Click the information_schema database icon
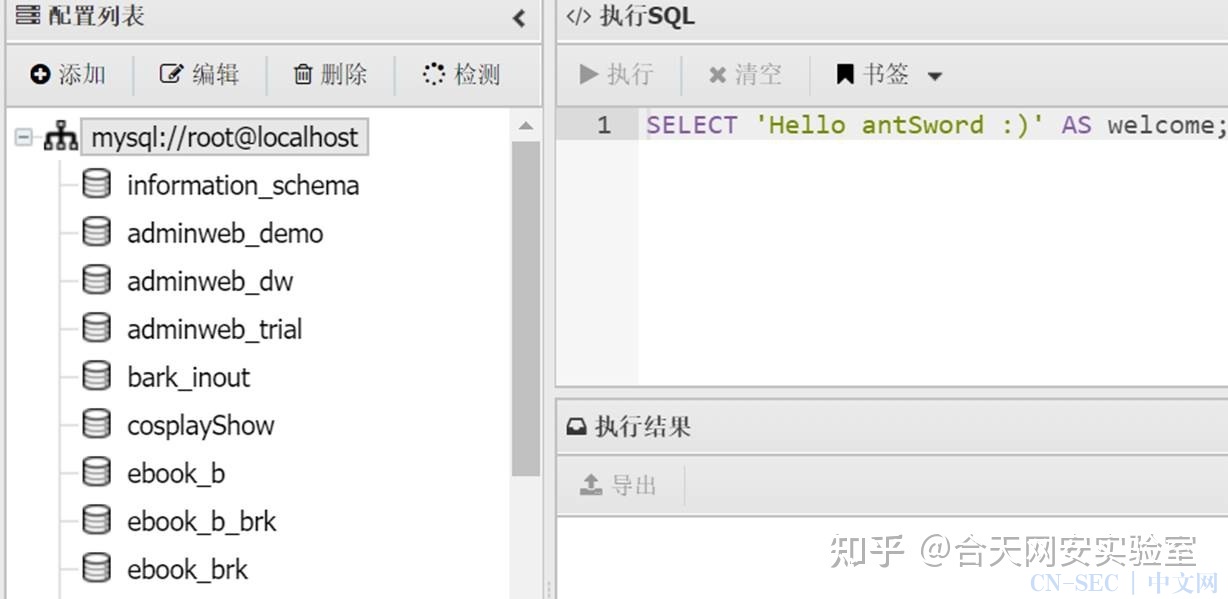This screenshot has height=599, width=1228. click(x=96, y=185)
